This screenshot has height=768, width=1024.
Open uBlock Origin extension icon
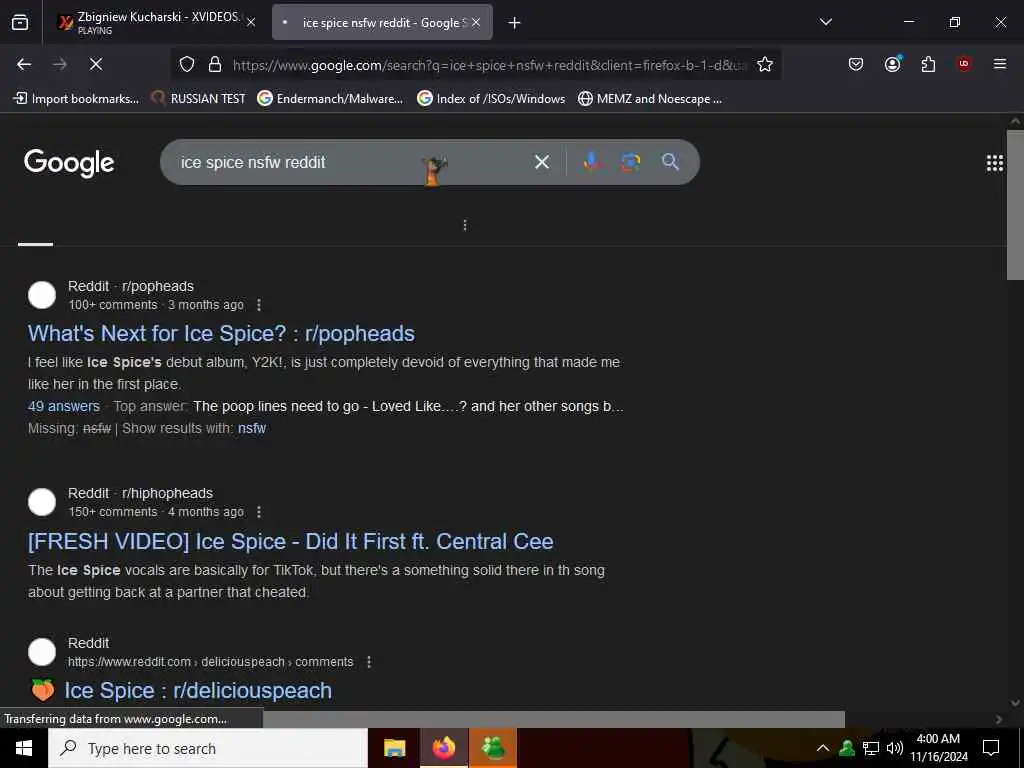tap(964, 64)
